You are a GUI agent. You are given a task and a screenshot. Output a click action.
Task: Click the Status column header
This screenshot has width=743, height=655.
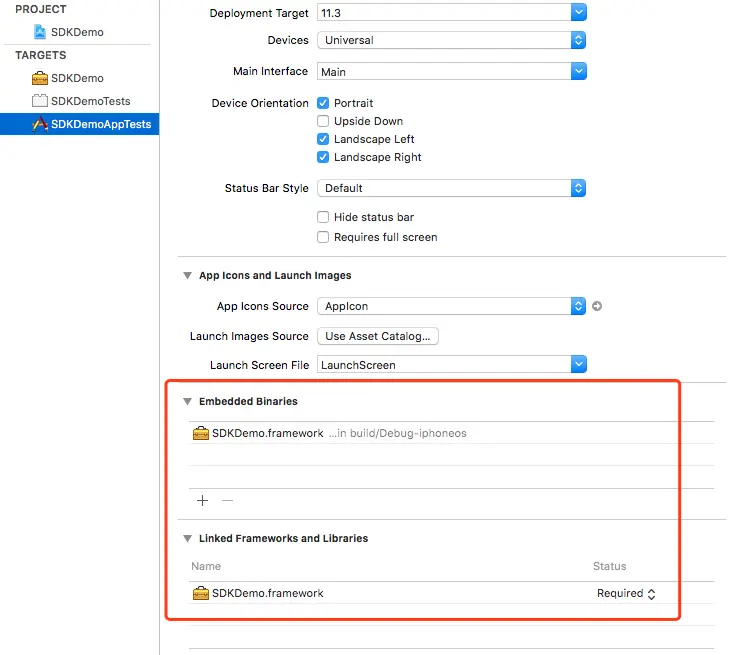609,566
